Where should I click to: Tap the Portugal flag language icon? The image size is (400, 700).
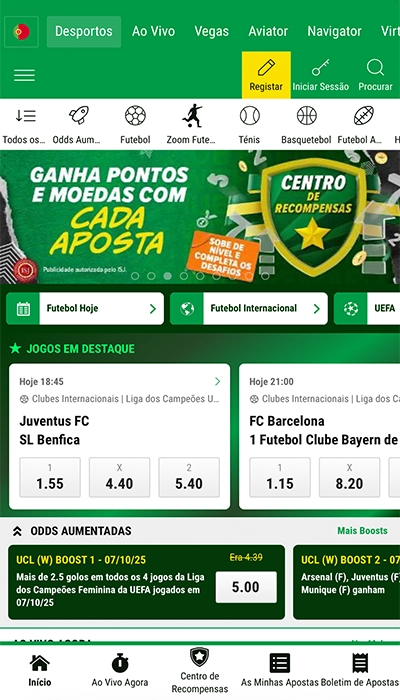(21, 32)
